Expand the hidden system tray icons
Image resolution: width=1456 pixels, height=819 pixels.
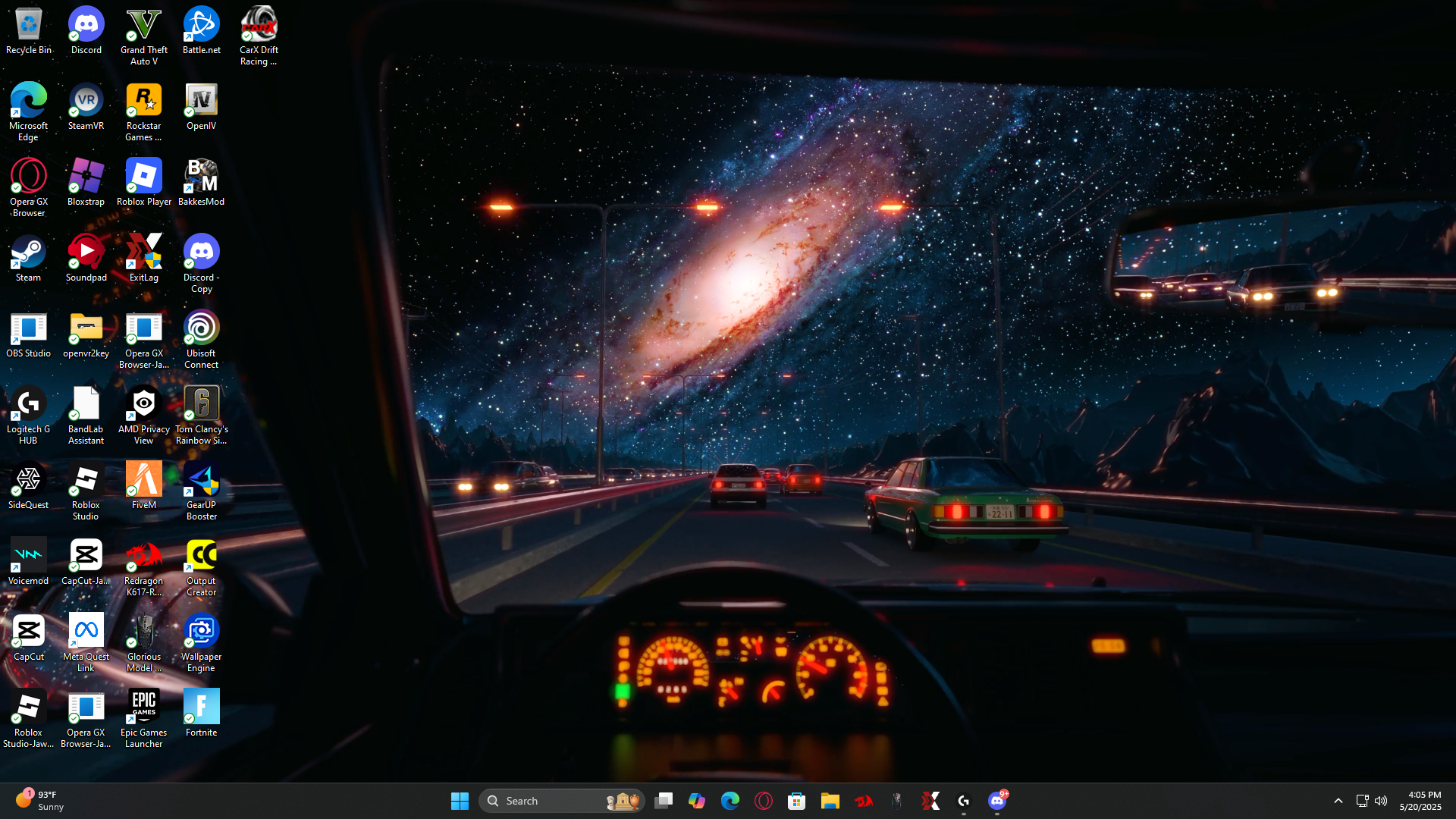click(x=1338, y=801)
